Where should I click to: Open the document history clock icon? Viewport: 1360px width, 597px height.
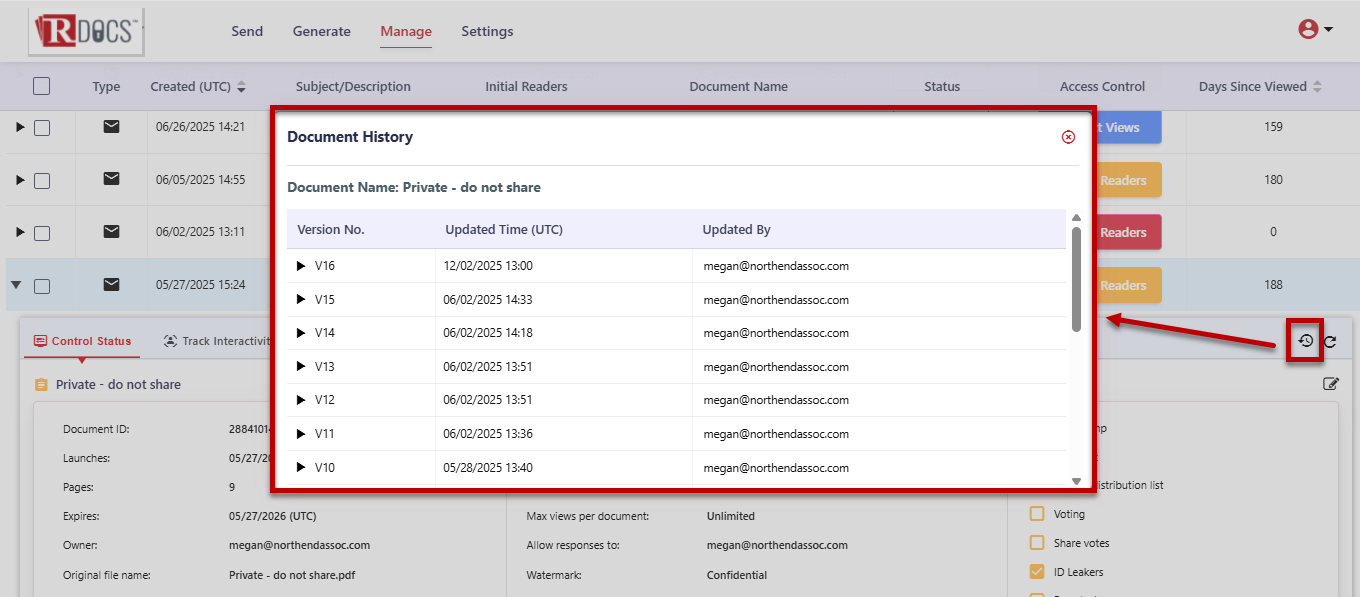coord(1305,341)
